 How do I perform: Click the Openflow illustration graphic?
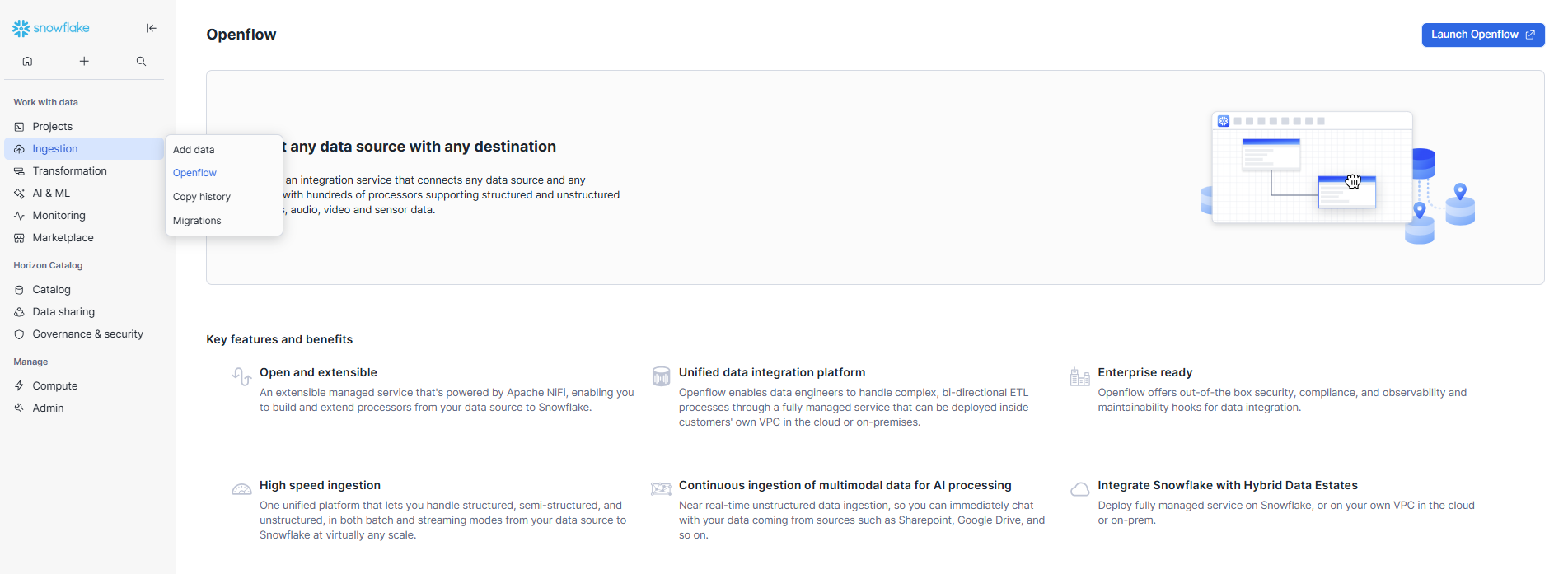(1336, 177)
